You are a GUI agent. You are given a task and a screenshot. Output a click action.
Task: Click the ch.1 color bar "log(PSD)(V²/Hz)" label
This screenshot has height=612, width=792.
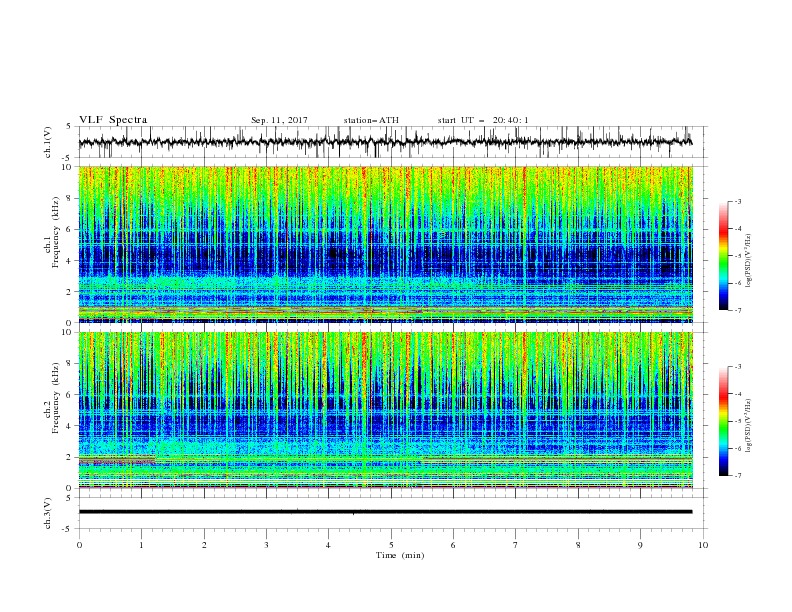click(749, 261)
